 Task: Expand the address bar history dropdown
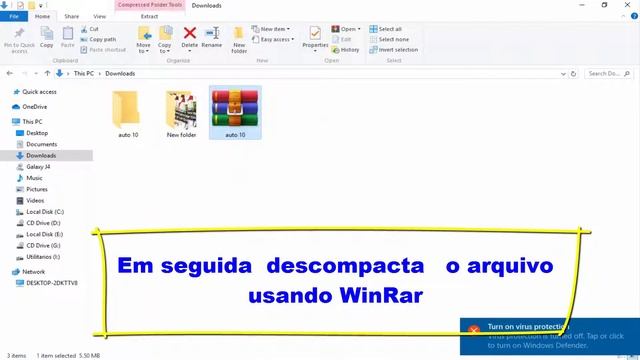pos(563,74)
